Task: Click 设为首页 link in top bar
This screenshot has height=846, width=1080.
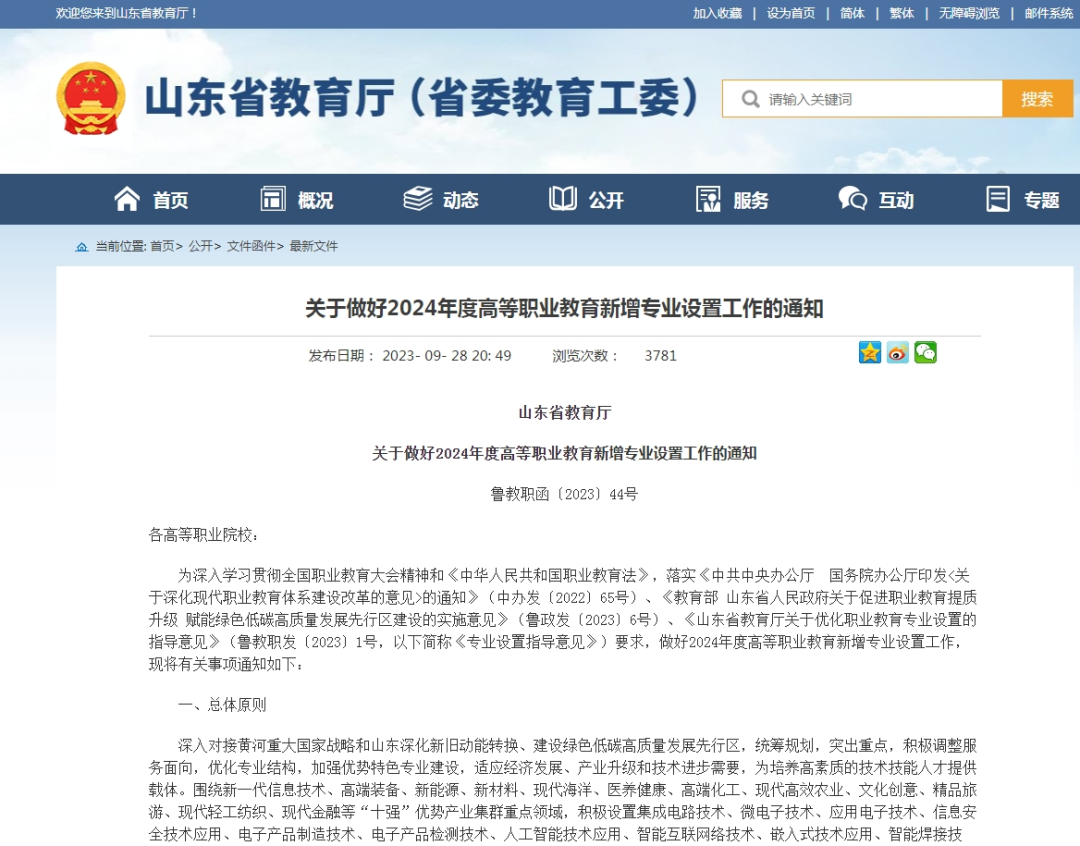Action: pyautogui.click(x=790, y=13)
